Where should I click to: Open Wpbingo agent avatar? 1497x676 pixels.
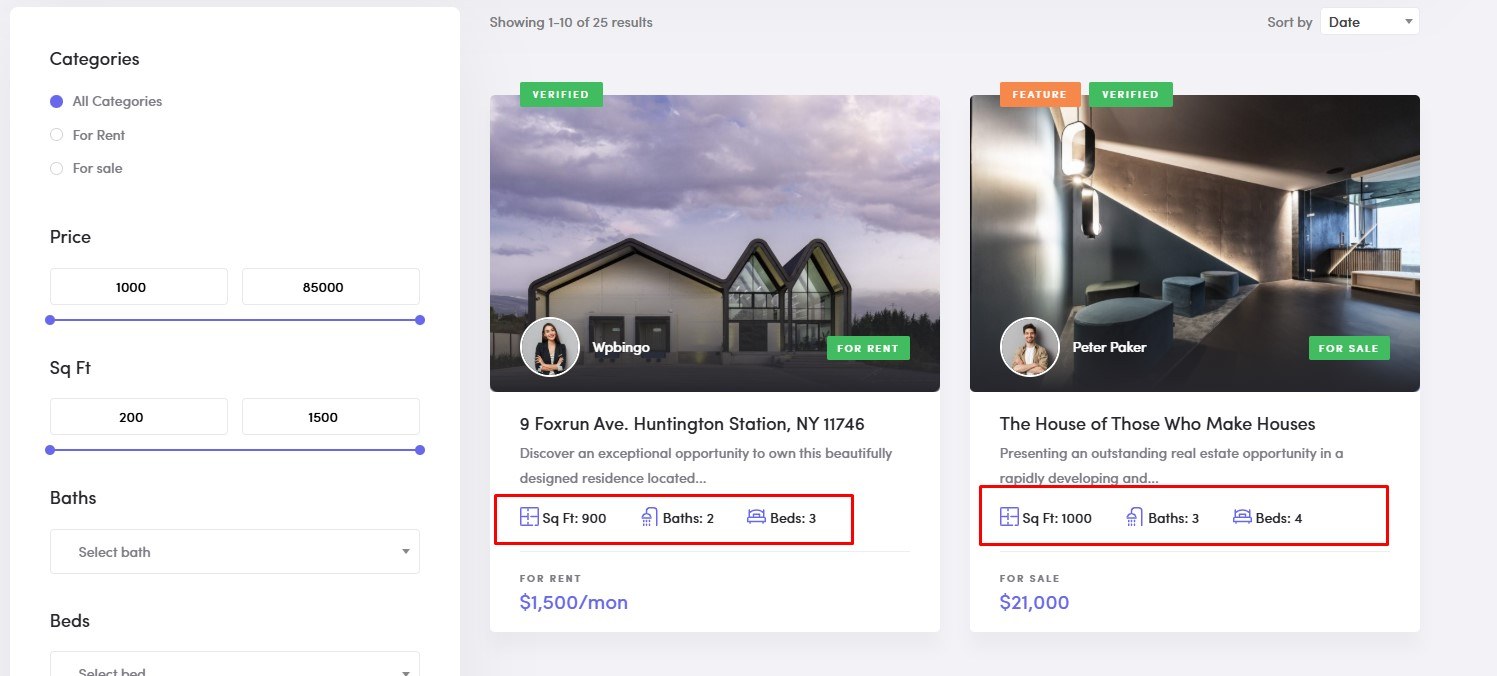click(550, 347)
